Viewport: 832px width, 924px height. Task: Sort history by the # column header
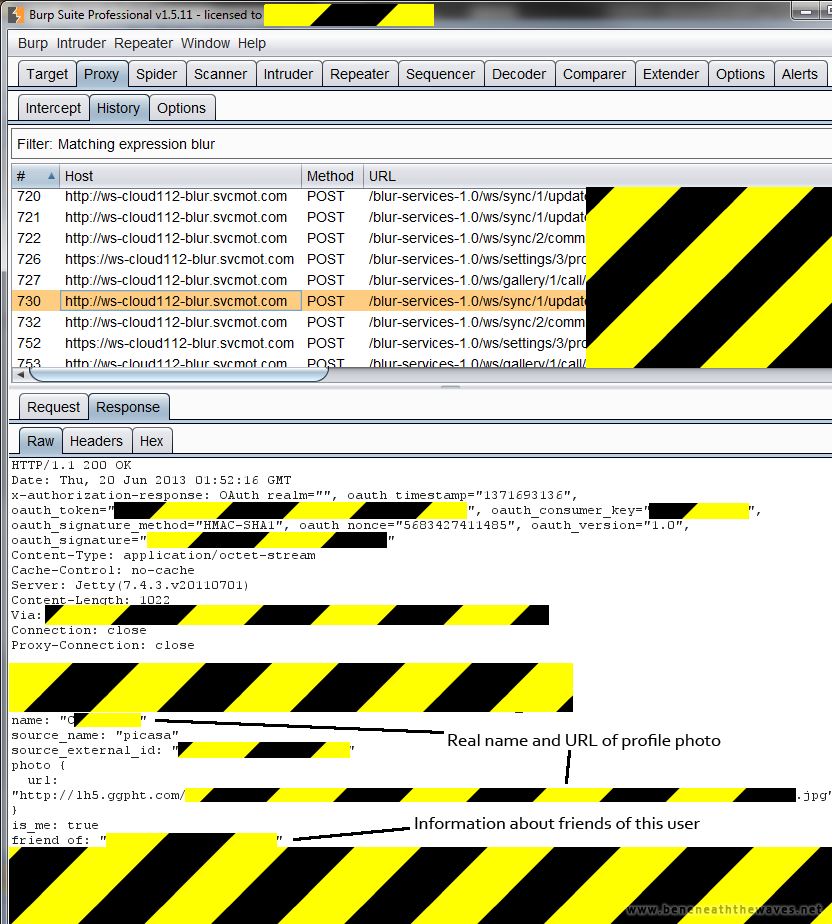tap(35, 176)
